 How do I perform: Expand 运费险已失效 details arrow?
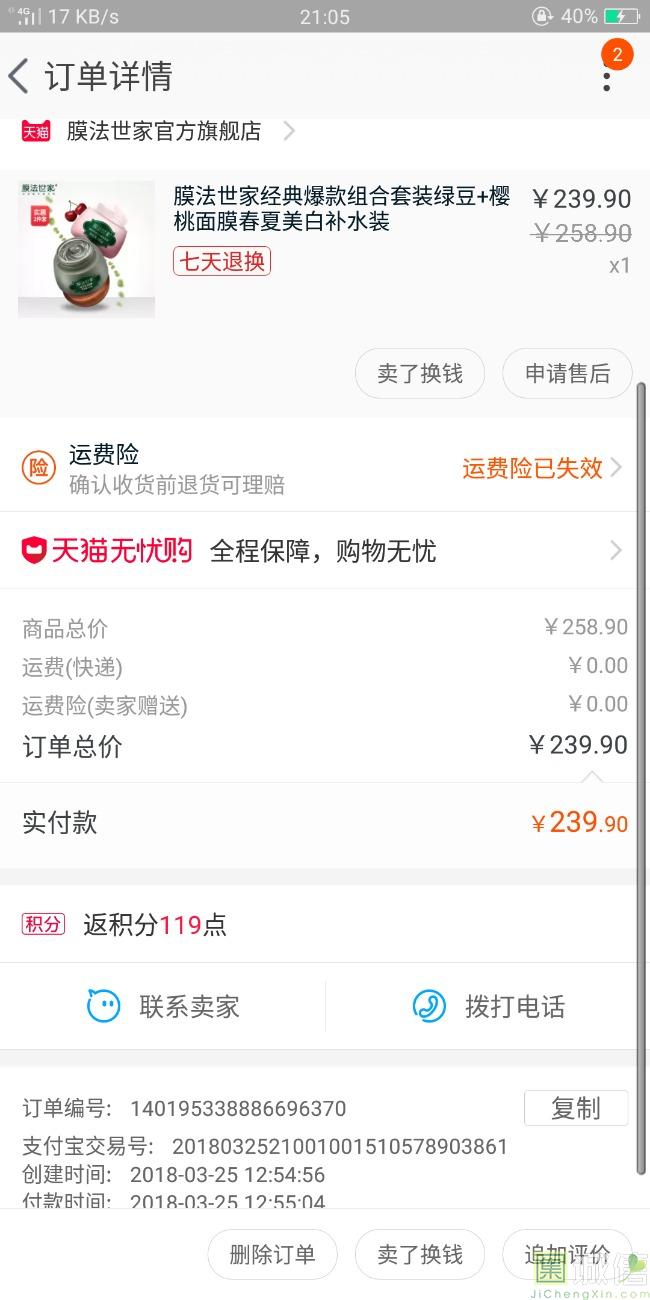click(x=616, y=467)
